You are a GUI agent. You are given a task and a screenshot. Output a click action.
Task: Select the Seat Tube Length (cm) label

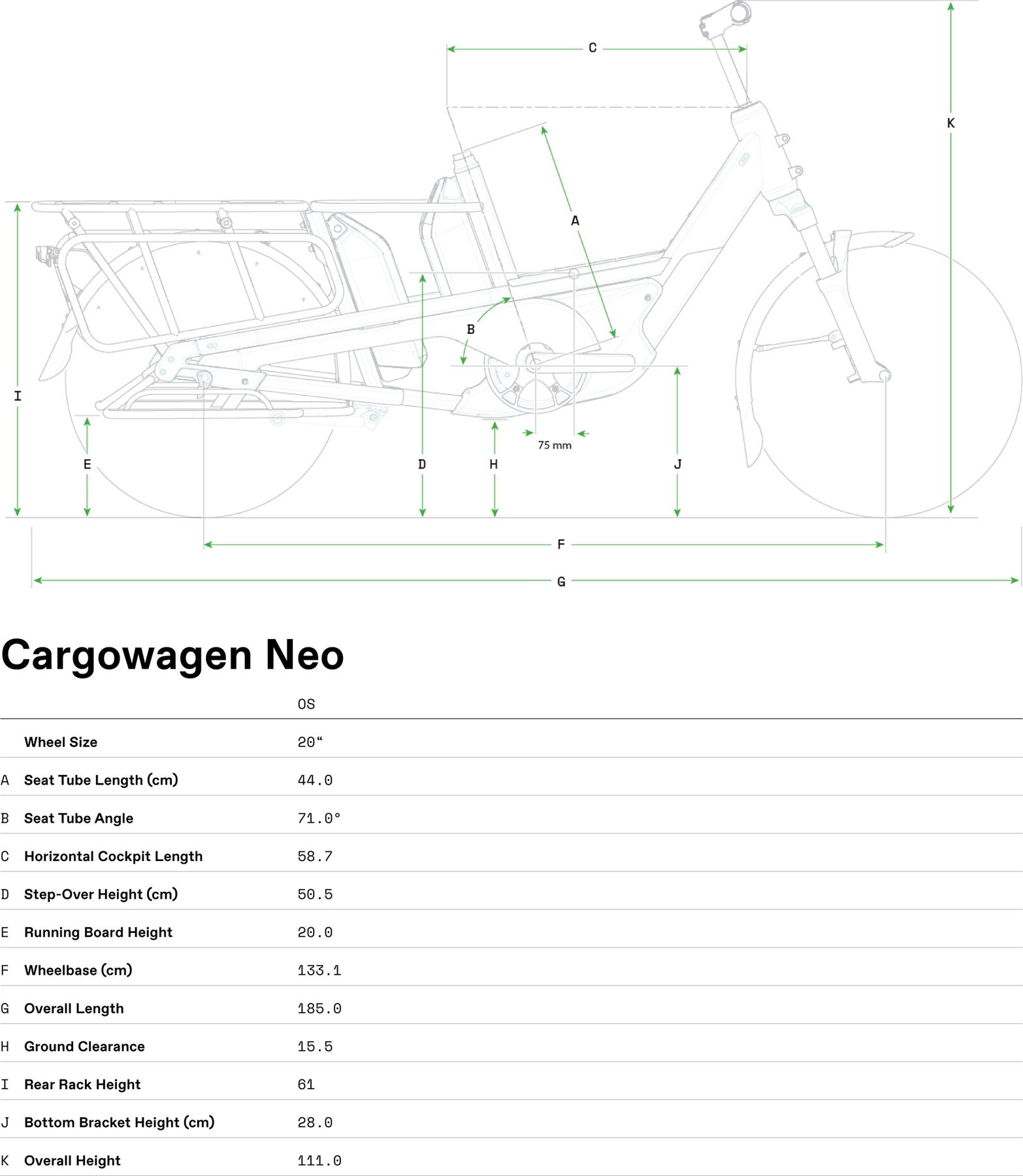tap(101, 780)
